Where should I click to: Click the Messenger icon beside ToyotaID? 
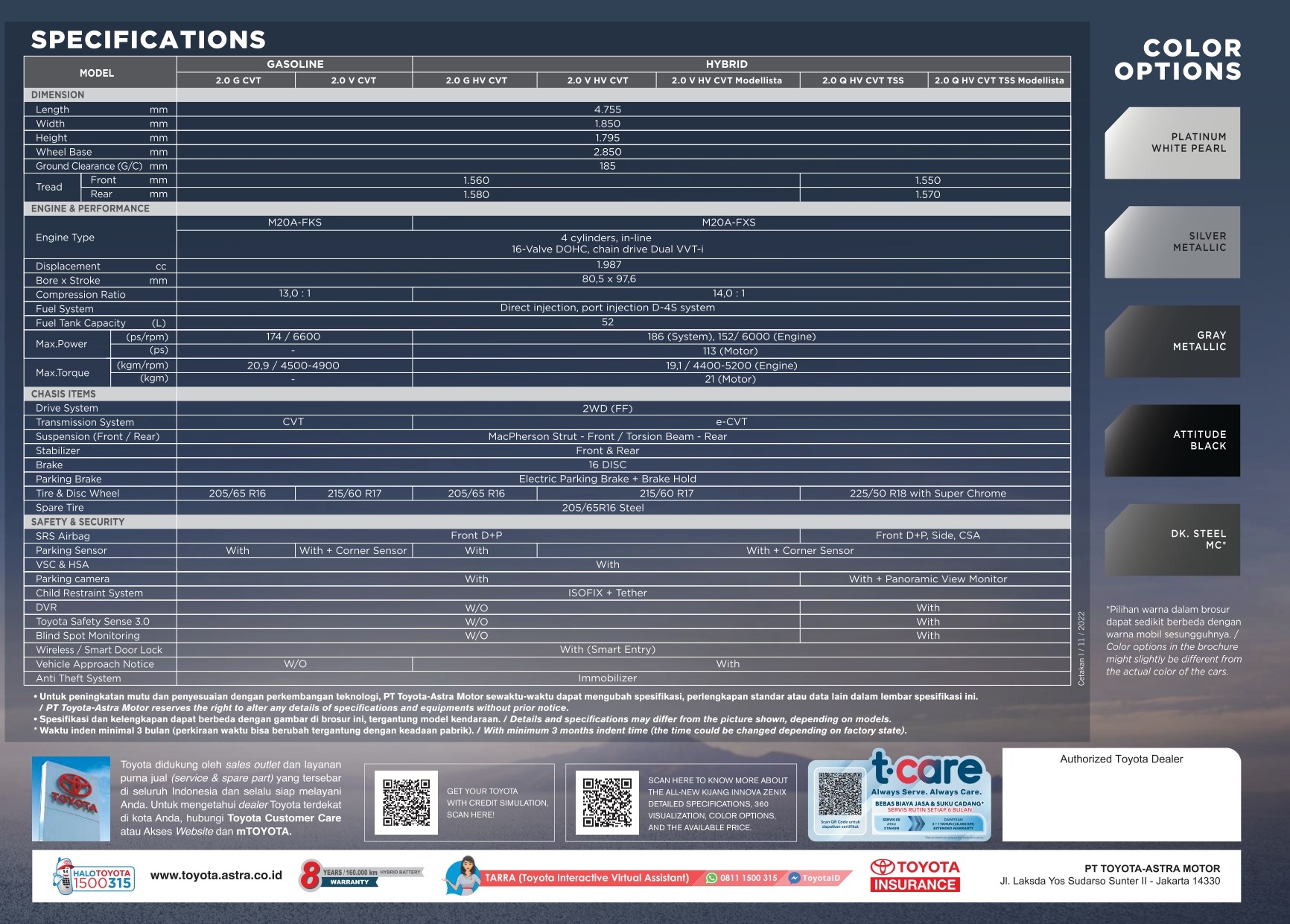795,879
